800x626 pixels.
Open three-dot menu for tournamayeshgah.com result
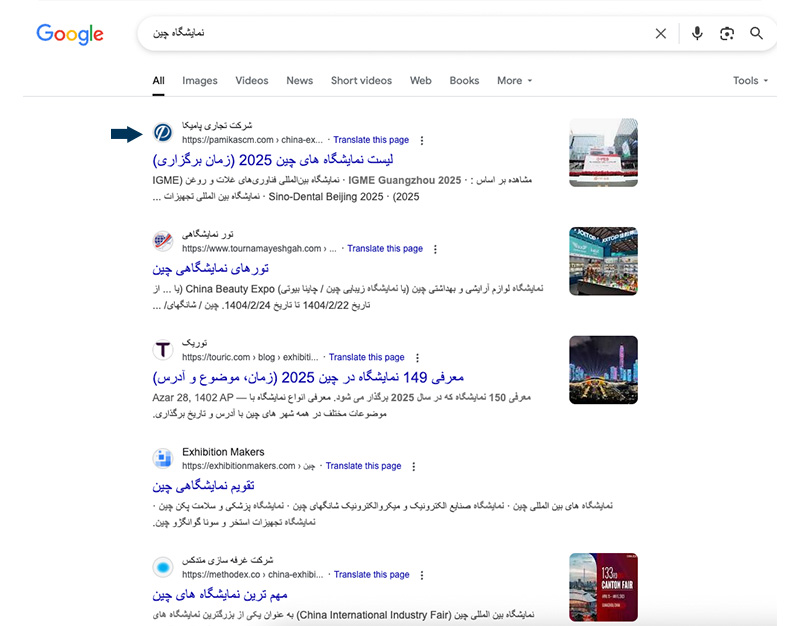pyautogui.click(x=435, y=249)
